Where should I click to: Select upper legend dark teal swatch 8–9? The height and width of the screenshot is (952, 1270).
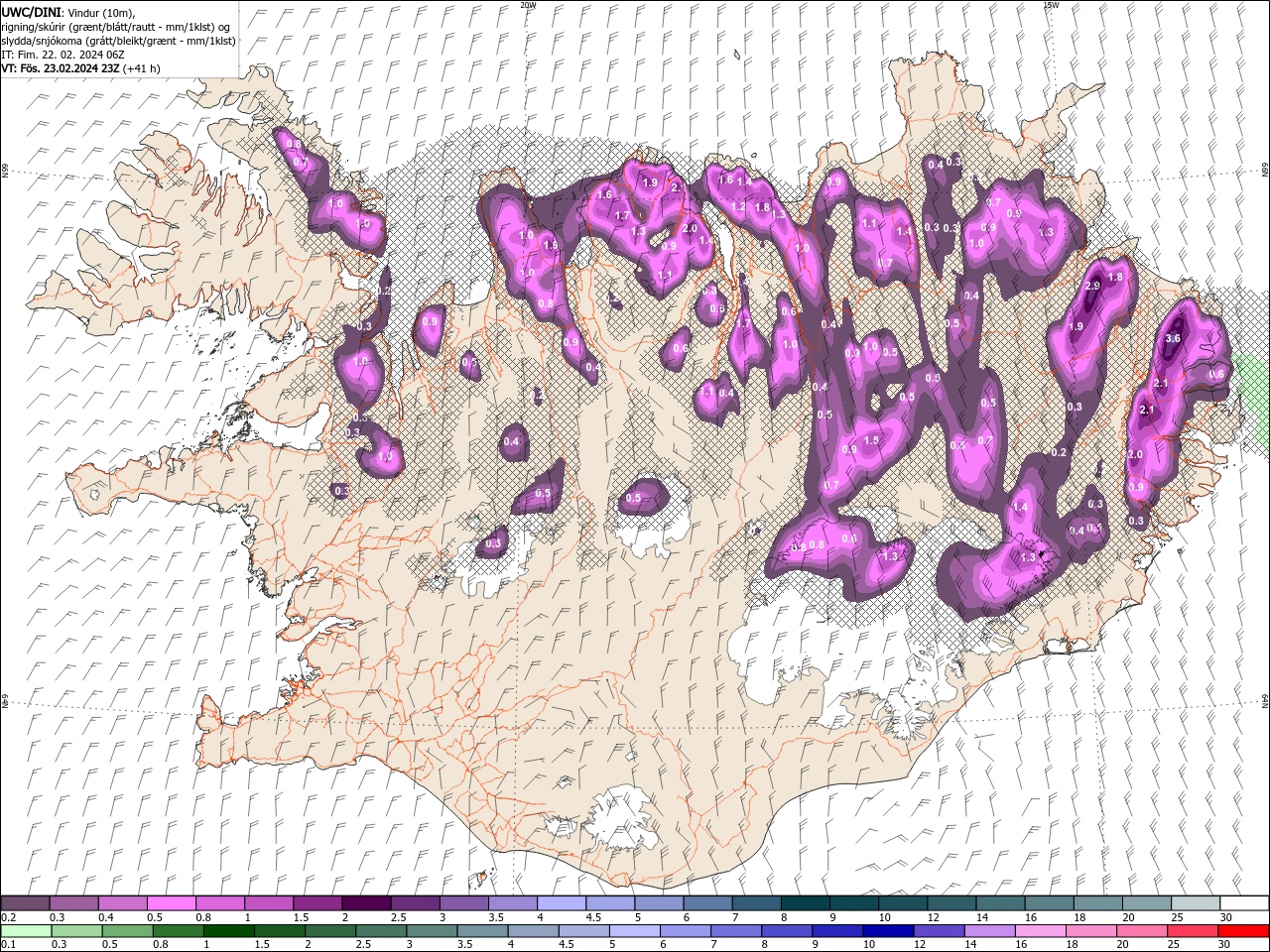tap(806, 902)
